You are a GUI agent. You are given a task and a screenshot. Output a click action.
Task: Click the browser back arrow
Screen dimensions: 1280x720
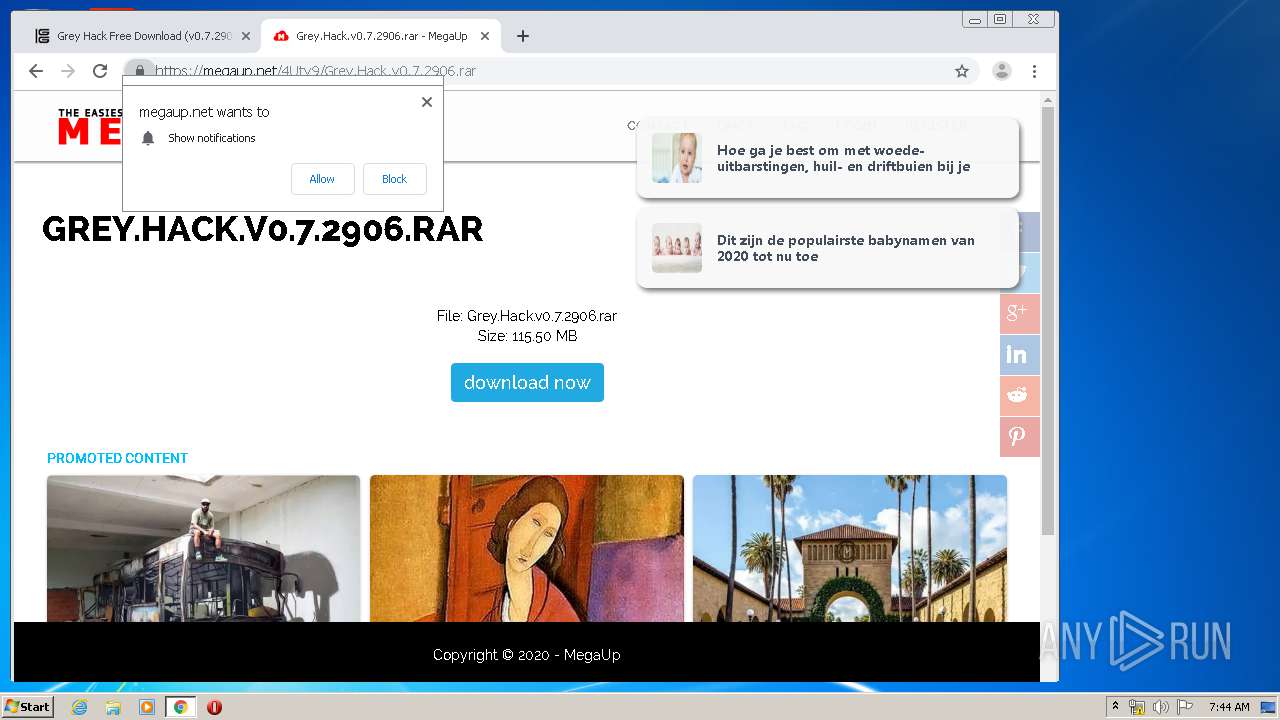[36, 71]
